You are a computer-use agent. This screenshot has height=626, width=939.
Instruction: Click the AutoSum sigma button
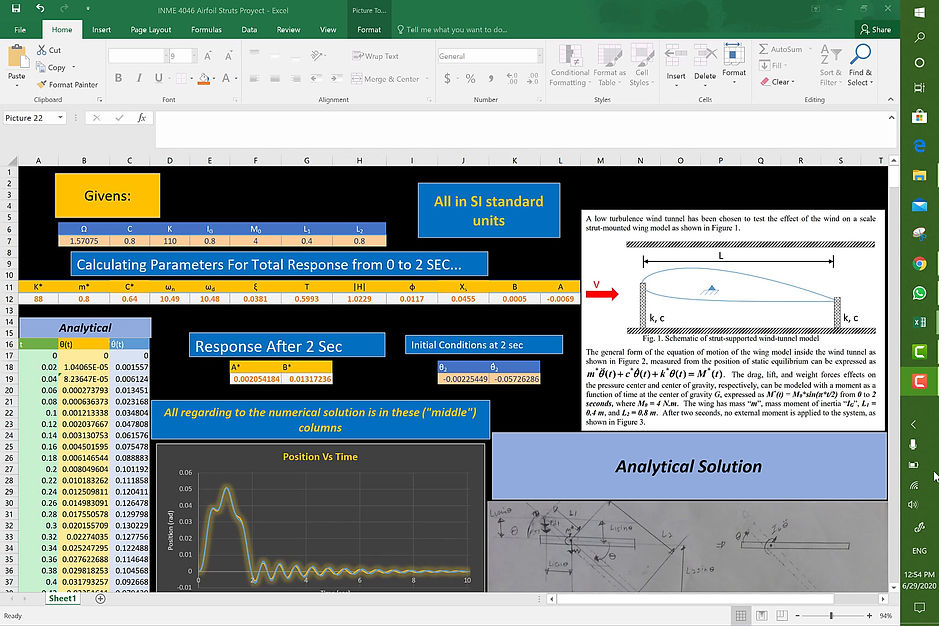coord(780,49)
